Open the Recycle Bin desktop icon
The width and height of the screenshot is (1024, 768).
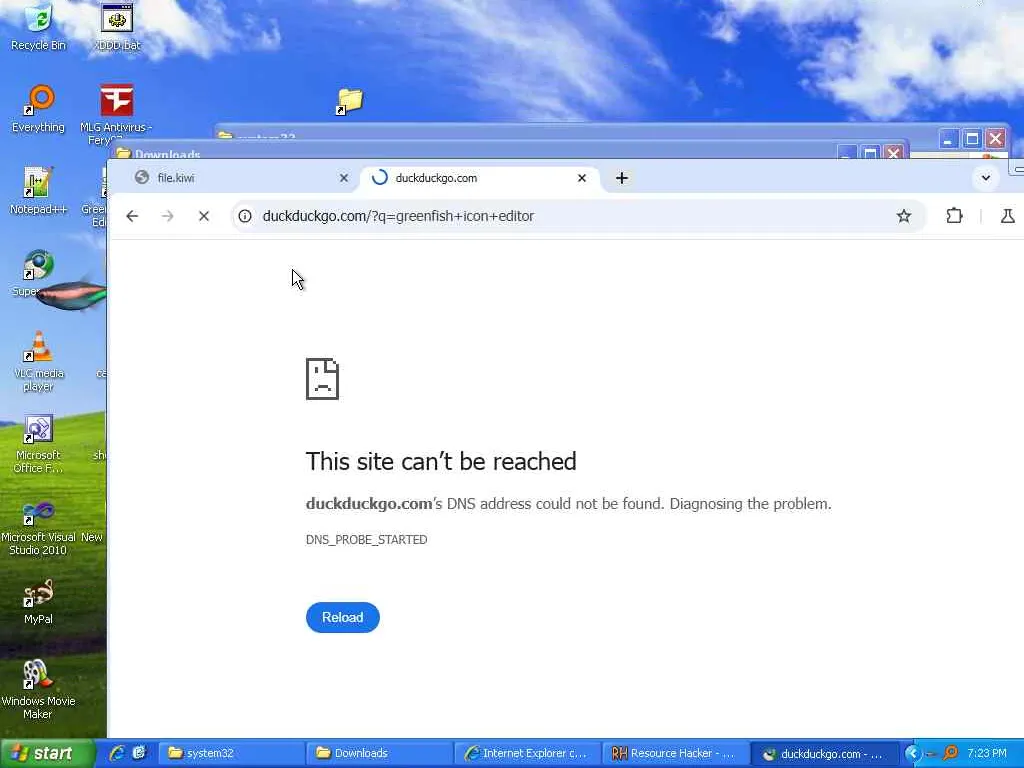pyautogui.click(x=39, y=26)
